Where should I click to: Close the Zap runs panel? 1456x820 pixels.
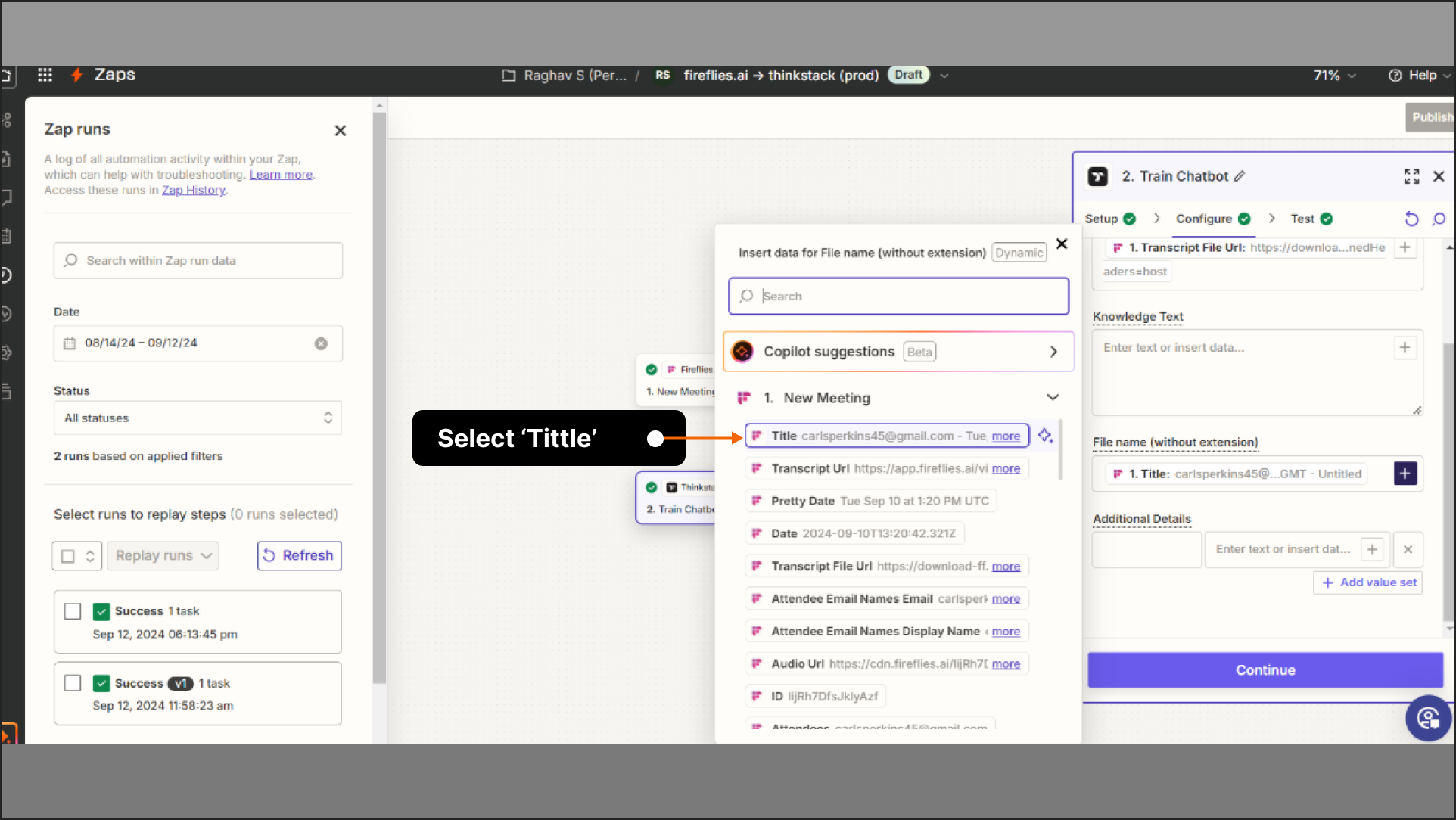(x=341, y=131)
